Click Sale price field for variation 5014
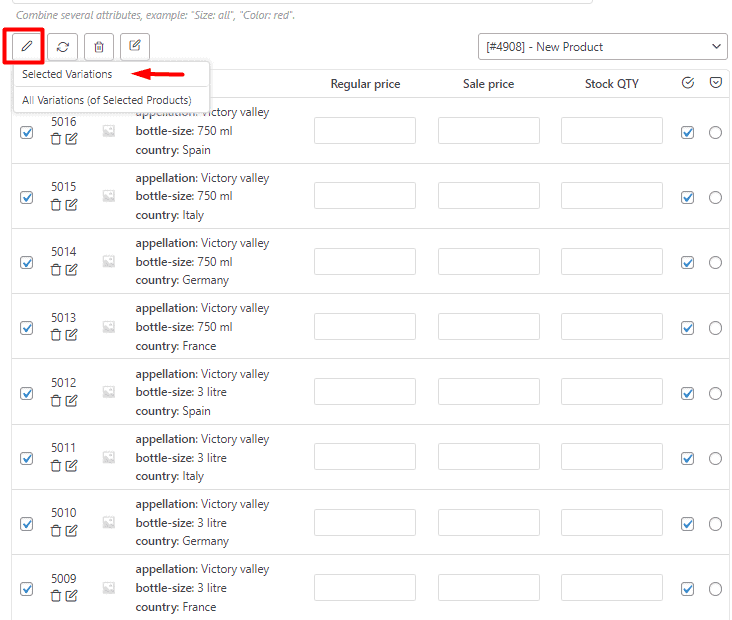732x620 pixels. 488,262
